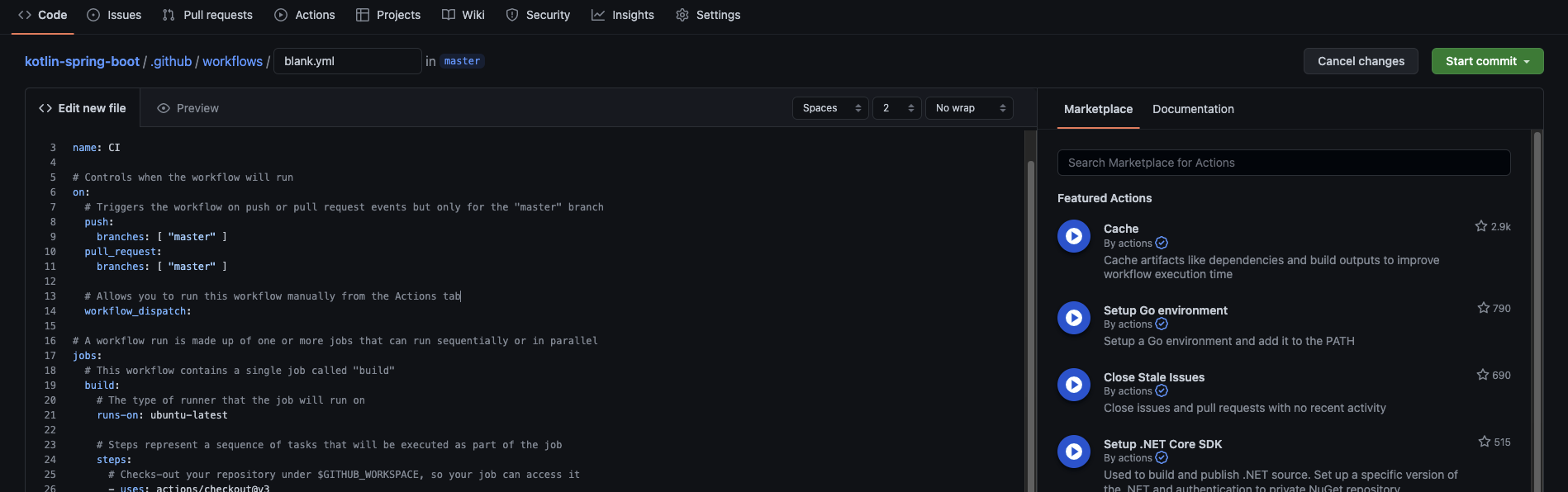Click the .github breadcrumb link
The width and height of the screenshot is (1568, 492).
click(x=171, y=61)
